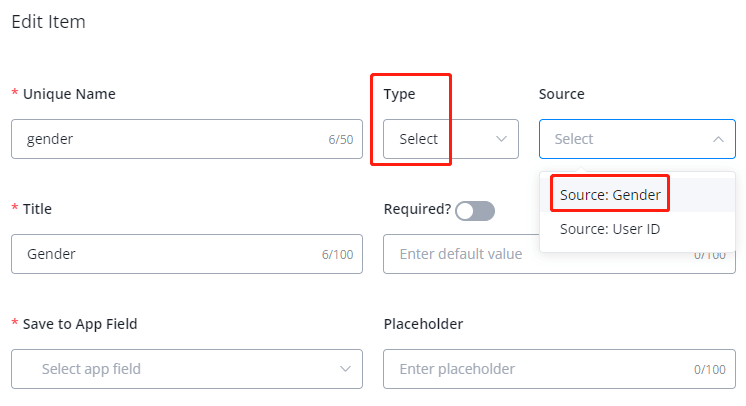Image resolution: width=746 pixels, height=406 pixels.
Task: Expand the Select app field dropdown
Action: pos(187,369)
